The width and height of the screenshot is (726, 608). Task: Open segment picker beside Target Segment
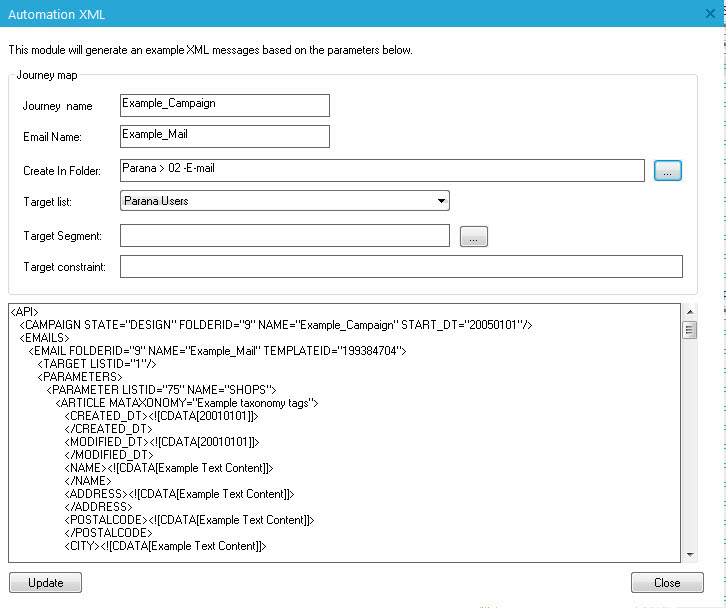473,237
